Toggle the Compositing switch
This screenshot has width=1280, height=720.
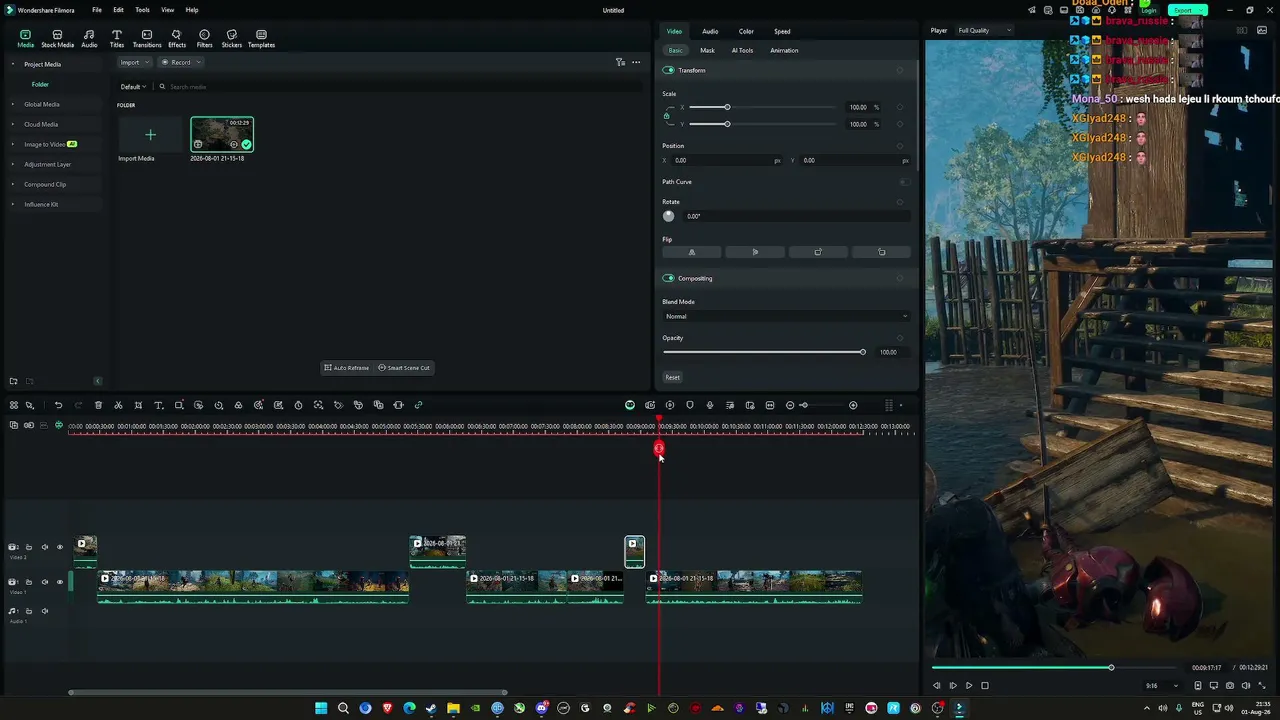[x=668, y=278]
